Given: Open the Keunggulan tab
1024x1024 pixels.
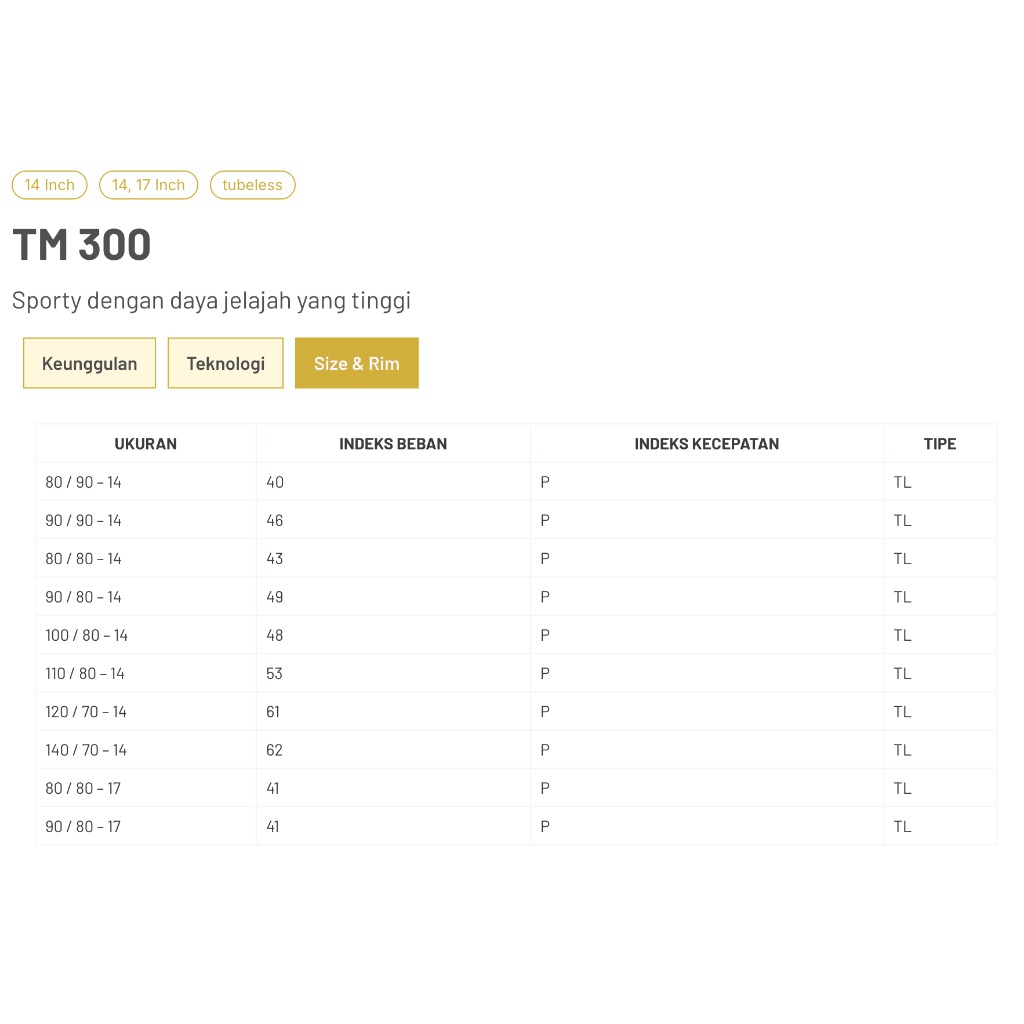Looking at the screenshot, I should tap(89, 363).
